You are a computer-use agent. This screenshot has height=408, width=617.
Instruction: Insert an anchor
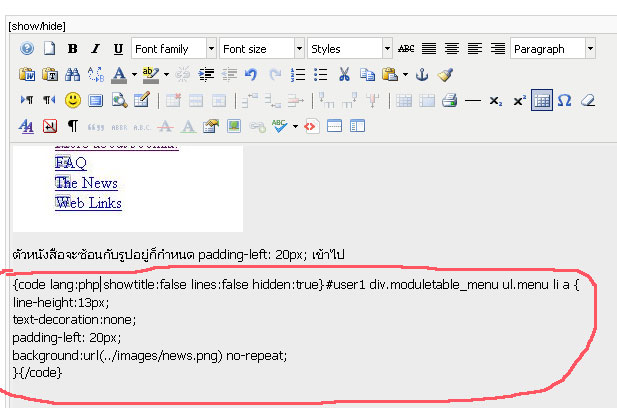(x=422, y=74)
